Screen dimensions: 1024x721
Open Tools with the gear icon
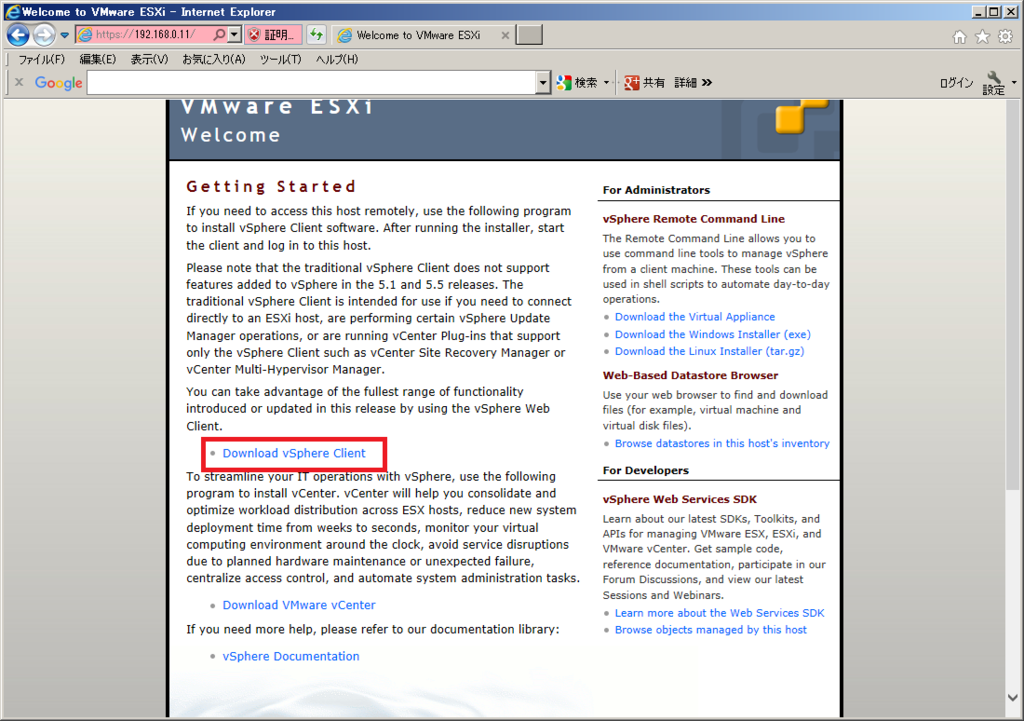(x=1006, y=37)
